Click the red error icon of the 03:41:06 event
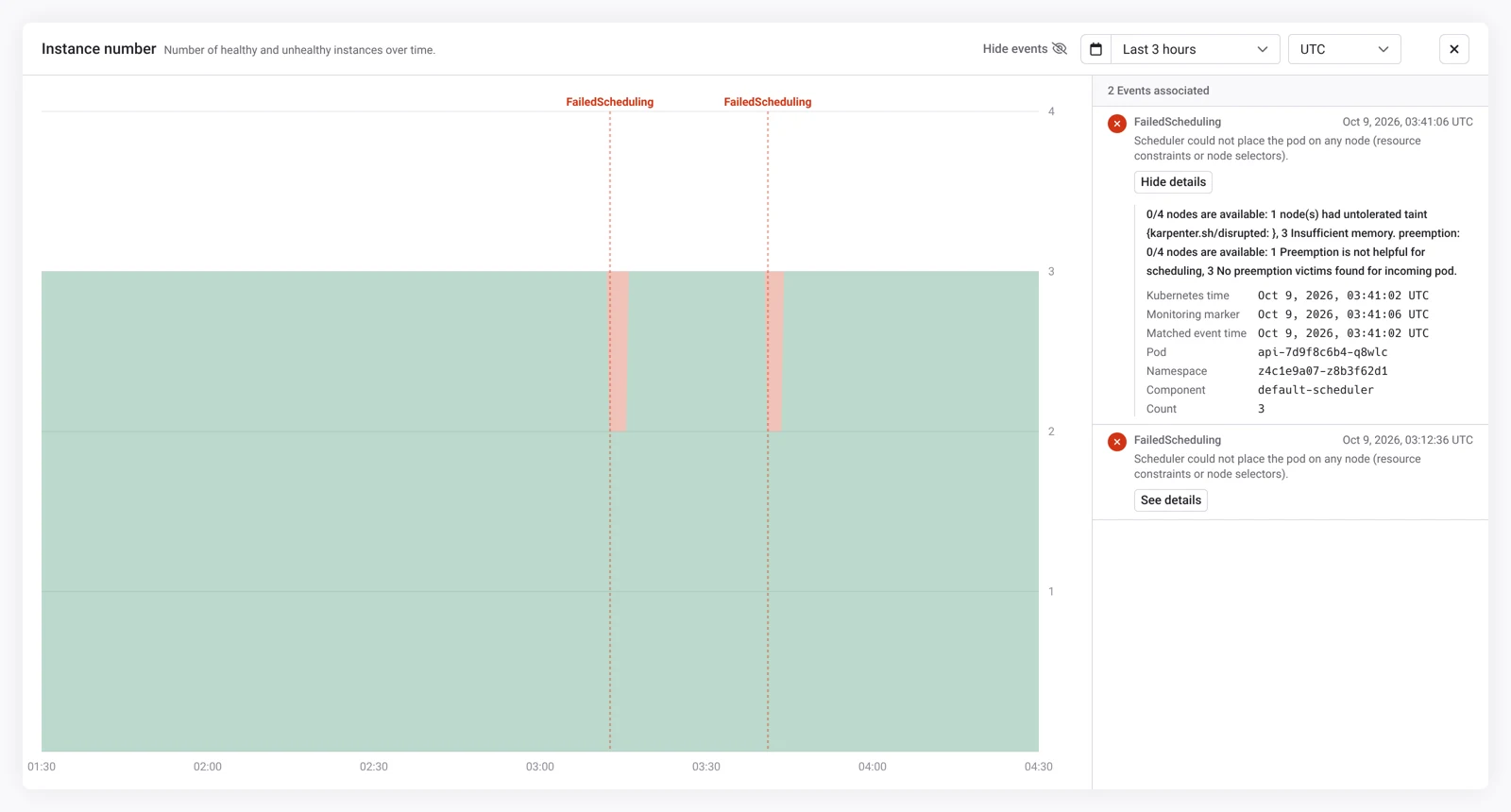The image size is (1511, 812). [1117, 124]
